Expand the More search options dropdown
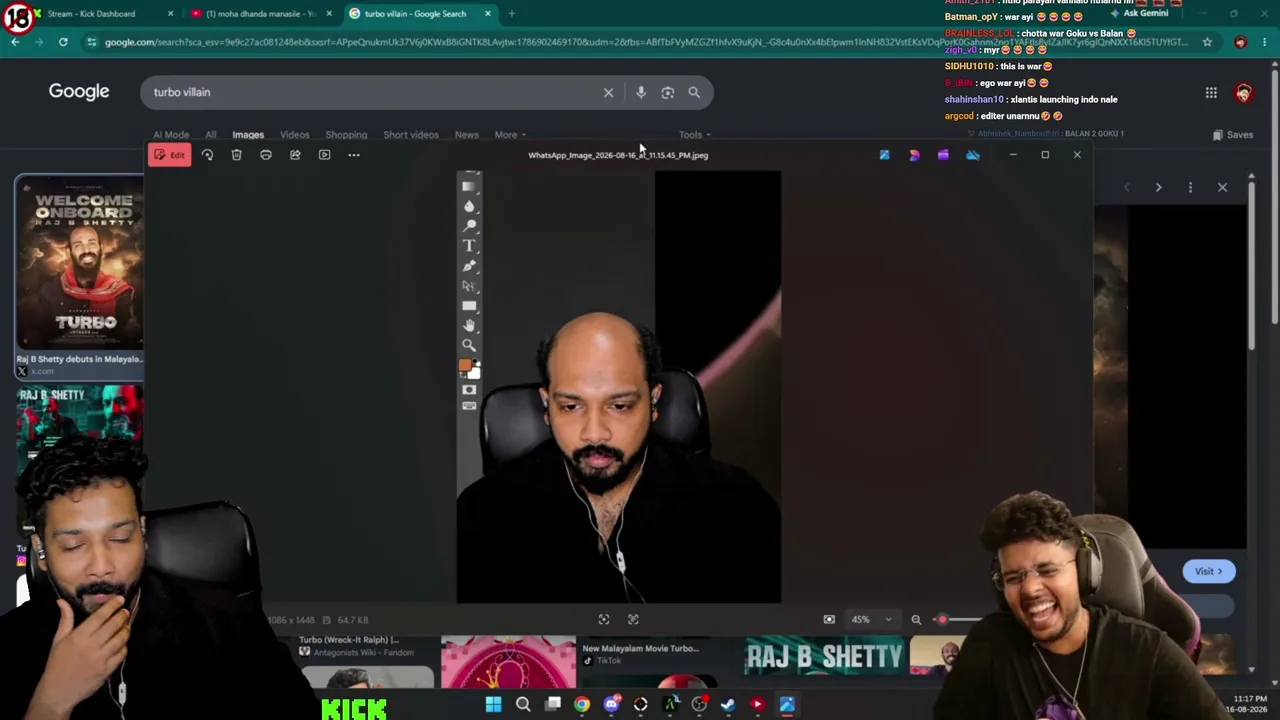The height and width of the screenshot is (720, 1280). pos(510,135)
